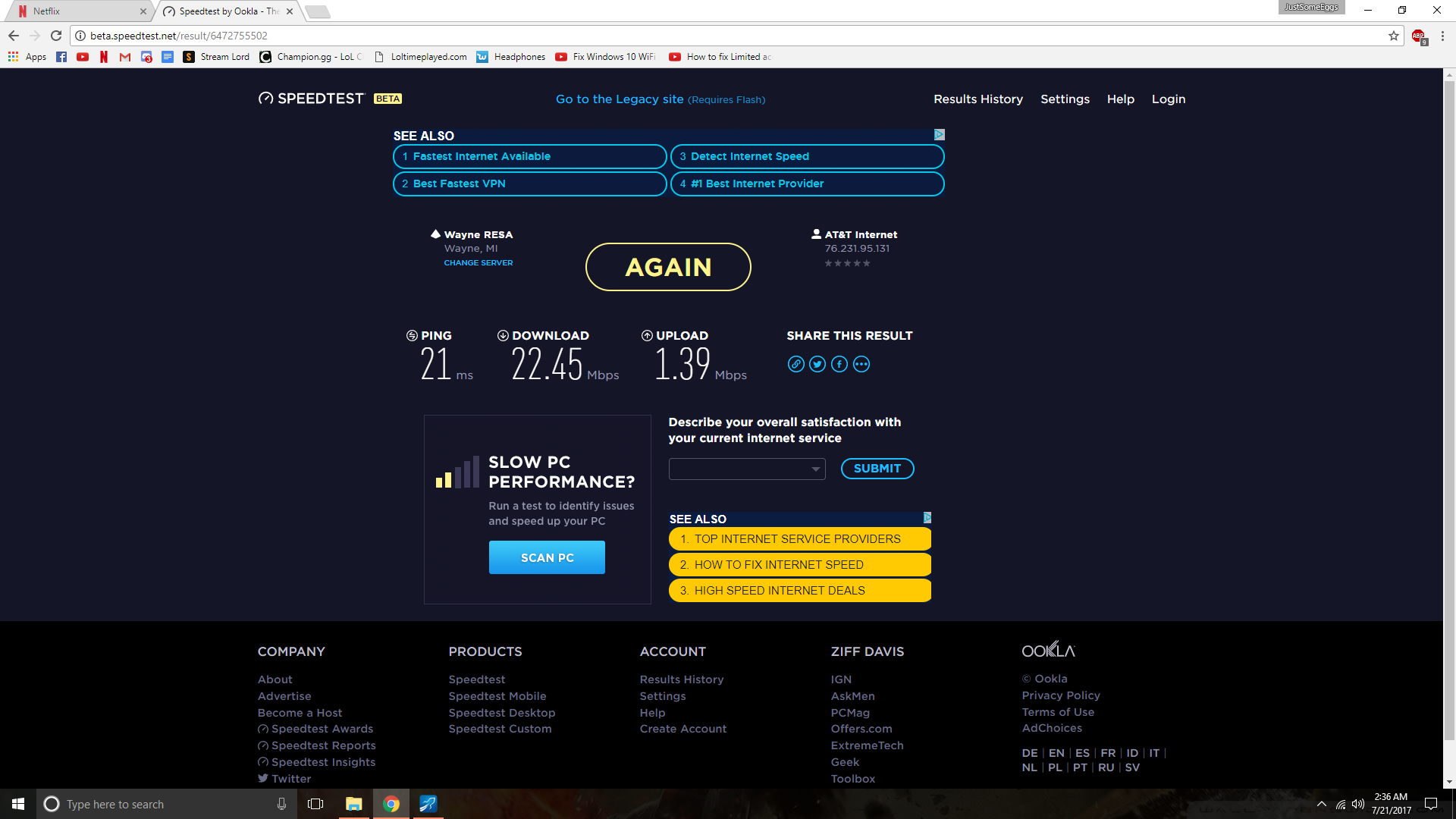Open HIGH SPEED INTERNET DEALS link
The width and height of the screenshot is (1456, 819).
pos(799,591)
